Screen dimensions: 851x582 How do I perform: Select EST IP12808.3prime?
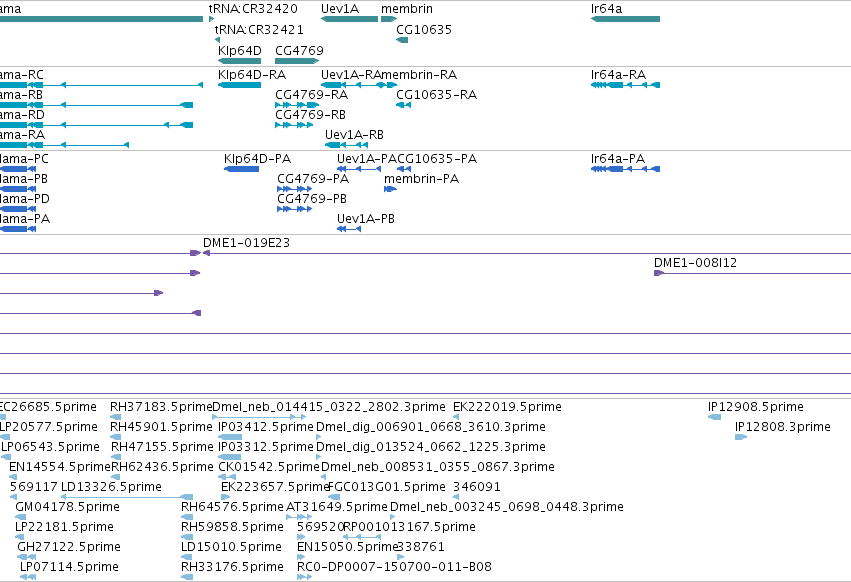coord(741,437)
